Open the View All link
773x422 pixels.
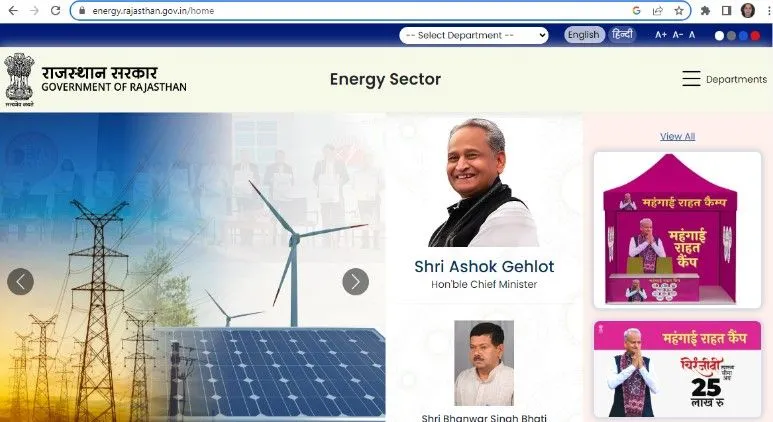(x=677, y=137)
